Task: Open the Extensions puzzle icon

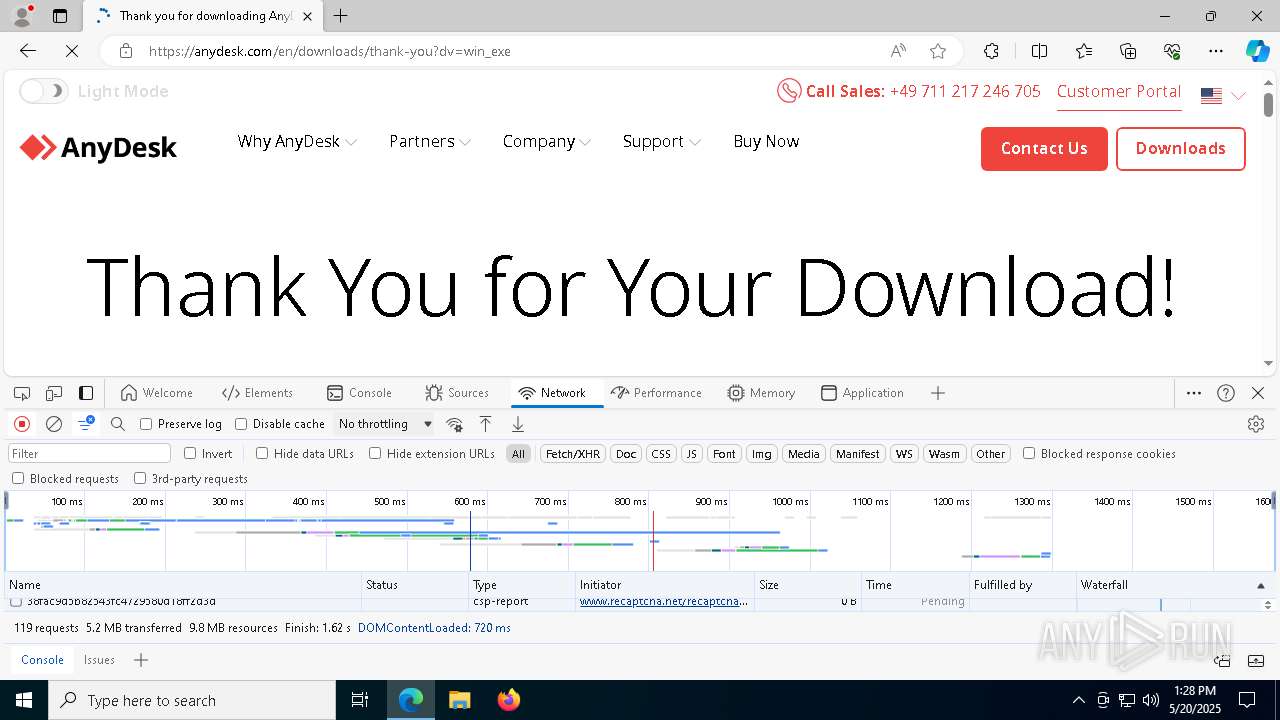Action: (x=991, y=51)
